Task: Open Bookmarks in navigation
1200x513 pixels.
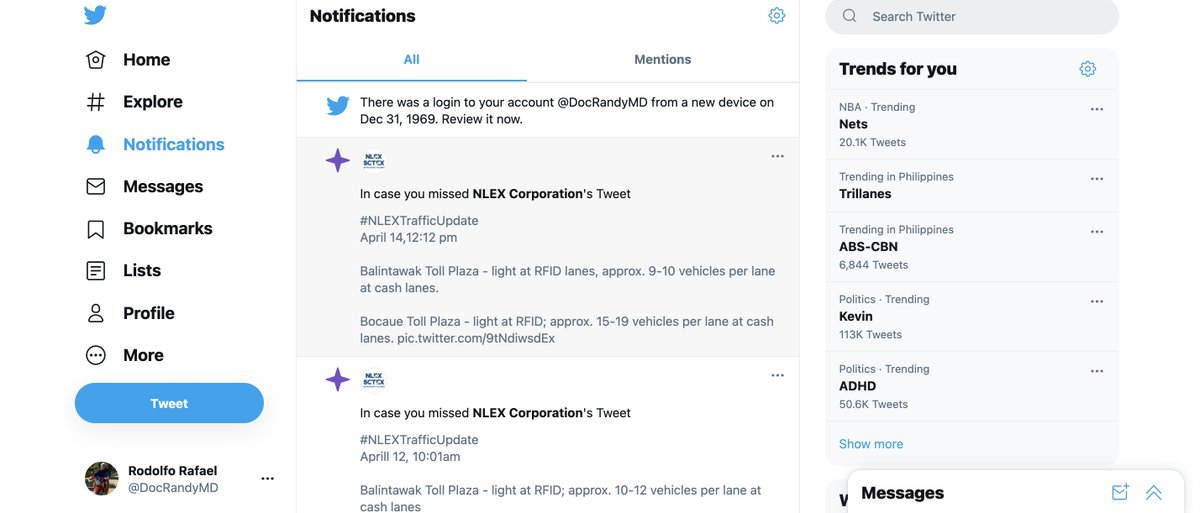Action: pyautogui.click(x=168, y=229)
